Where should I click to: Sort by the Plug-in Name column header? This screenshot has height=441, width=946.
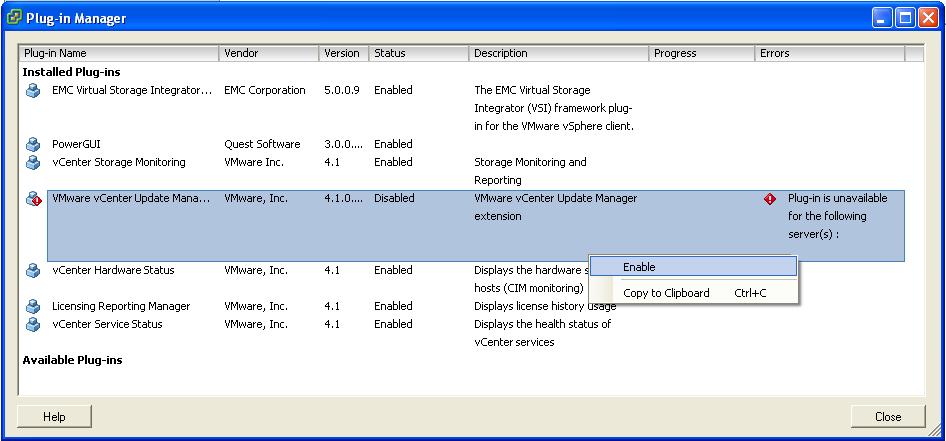pyautogui.click(x=119, y=53)
